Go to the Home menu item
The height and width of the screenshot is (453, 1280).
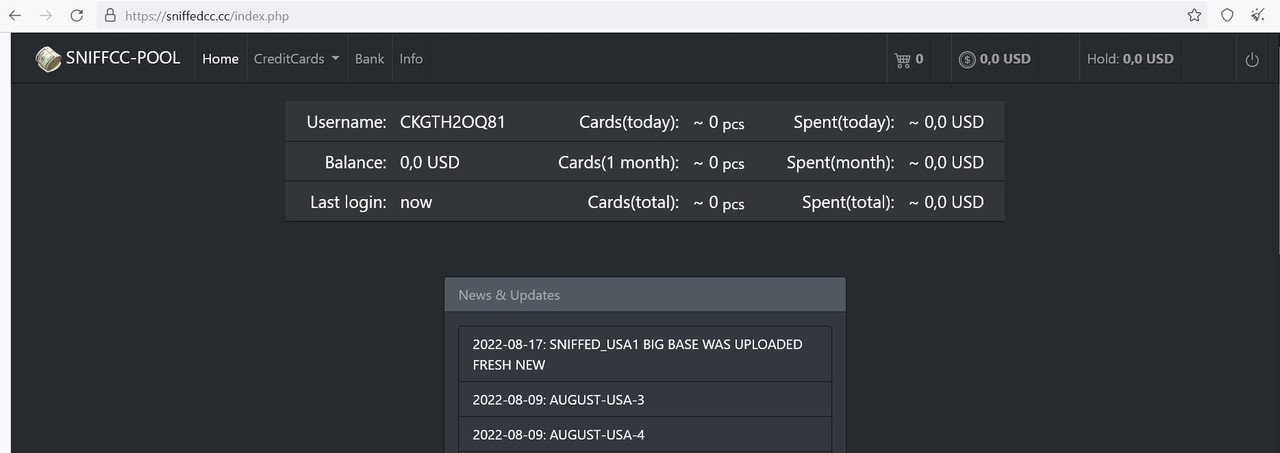point(220,59)
